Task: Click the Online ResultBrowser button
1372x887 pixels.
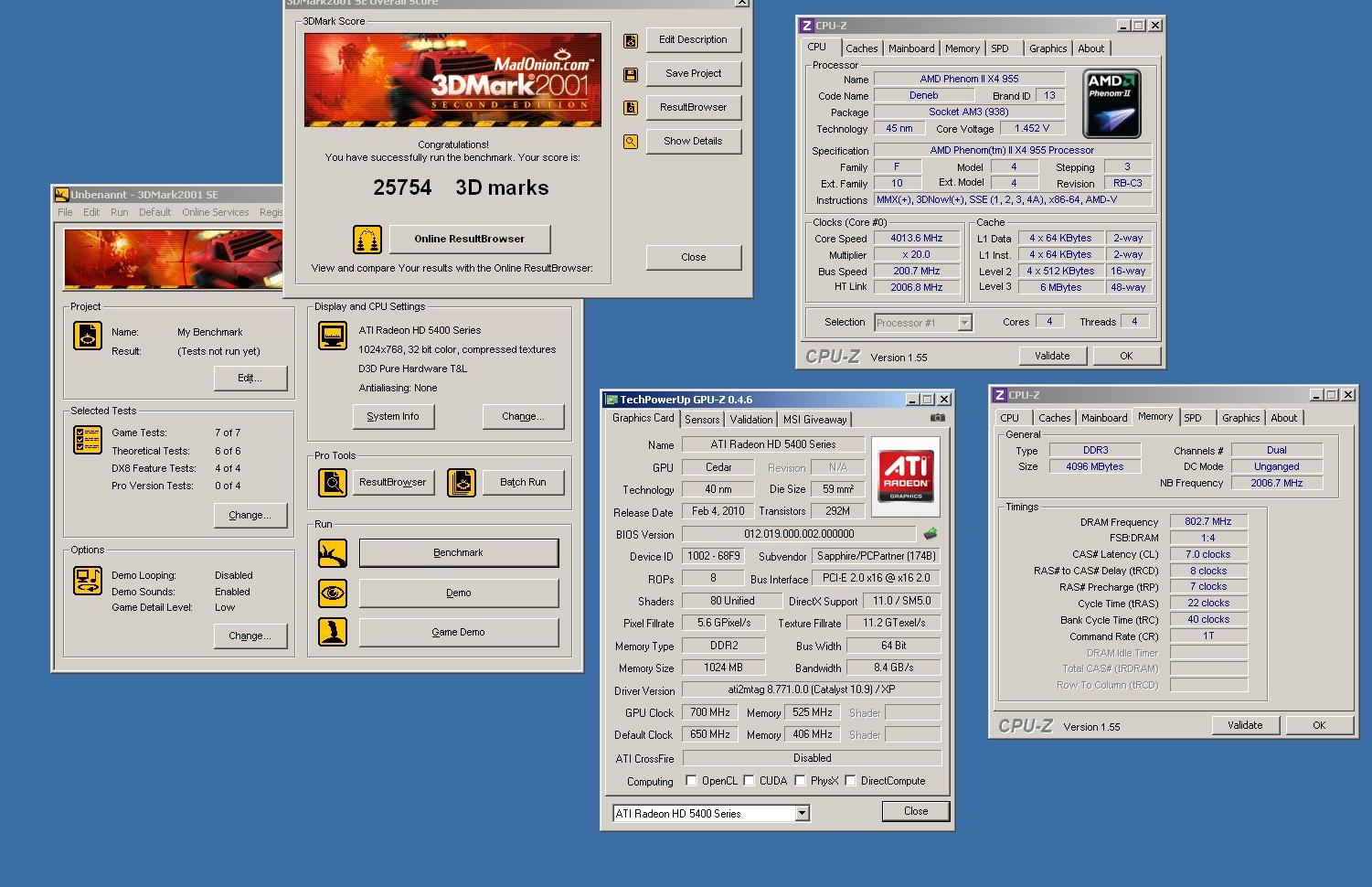Action: coord(470,240)
